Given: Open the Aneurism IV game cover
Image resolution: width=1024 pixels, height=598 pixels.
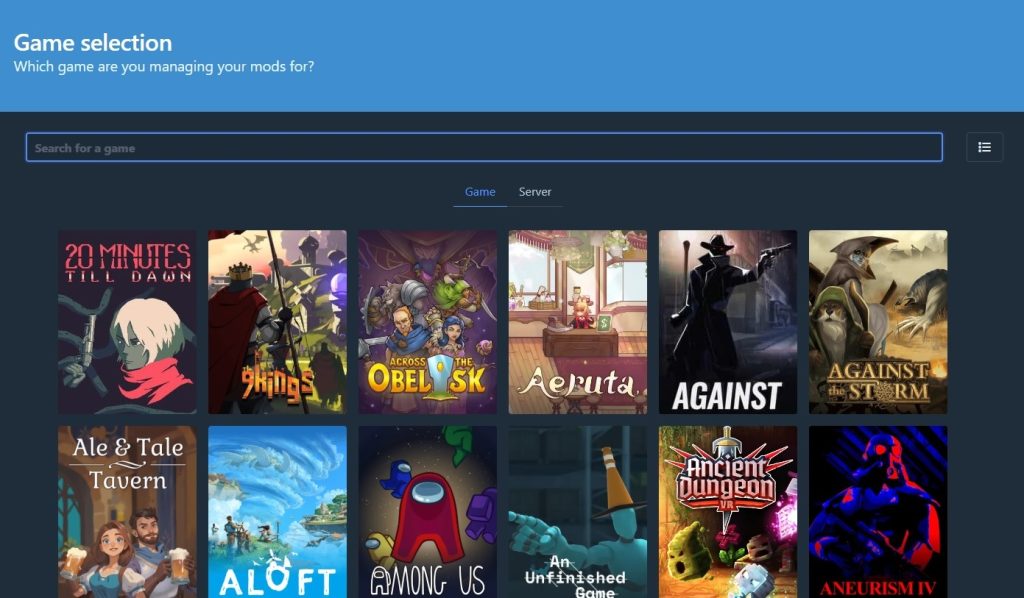Looking at the screenshot, I should [878, 512].
